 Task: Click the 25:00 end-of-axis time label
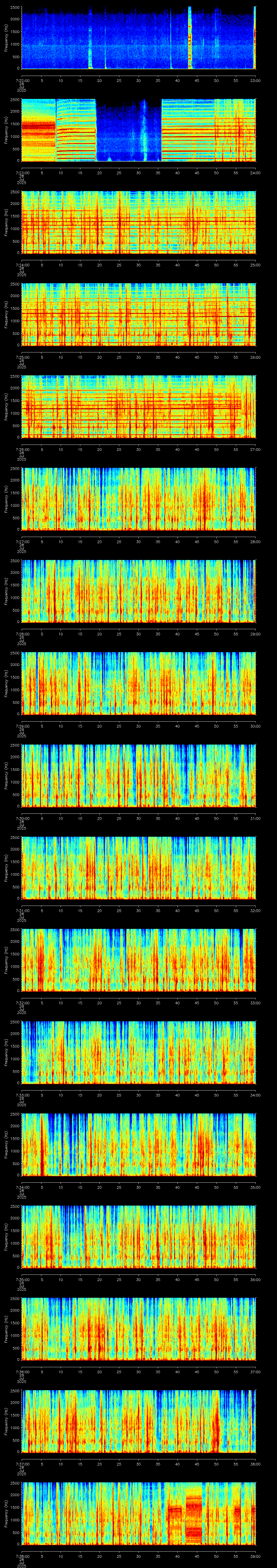(x=255, y=265)
